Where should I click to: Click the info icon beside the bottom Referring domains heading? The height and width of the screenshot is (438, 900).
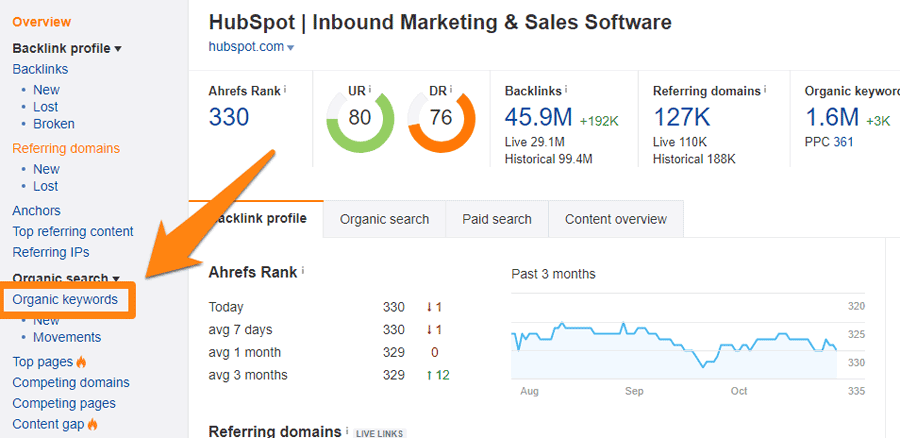348,431
